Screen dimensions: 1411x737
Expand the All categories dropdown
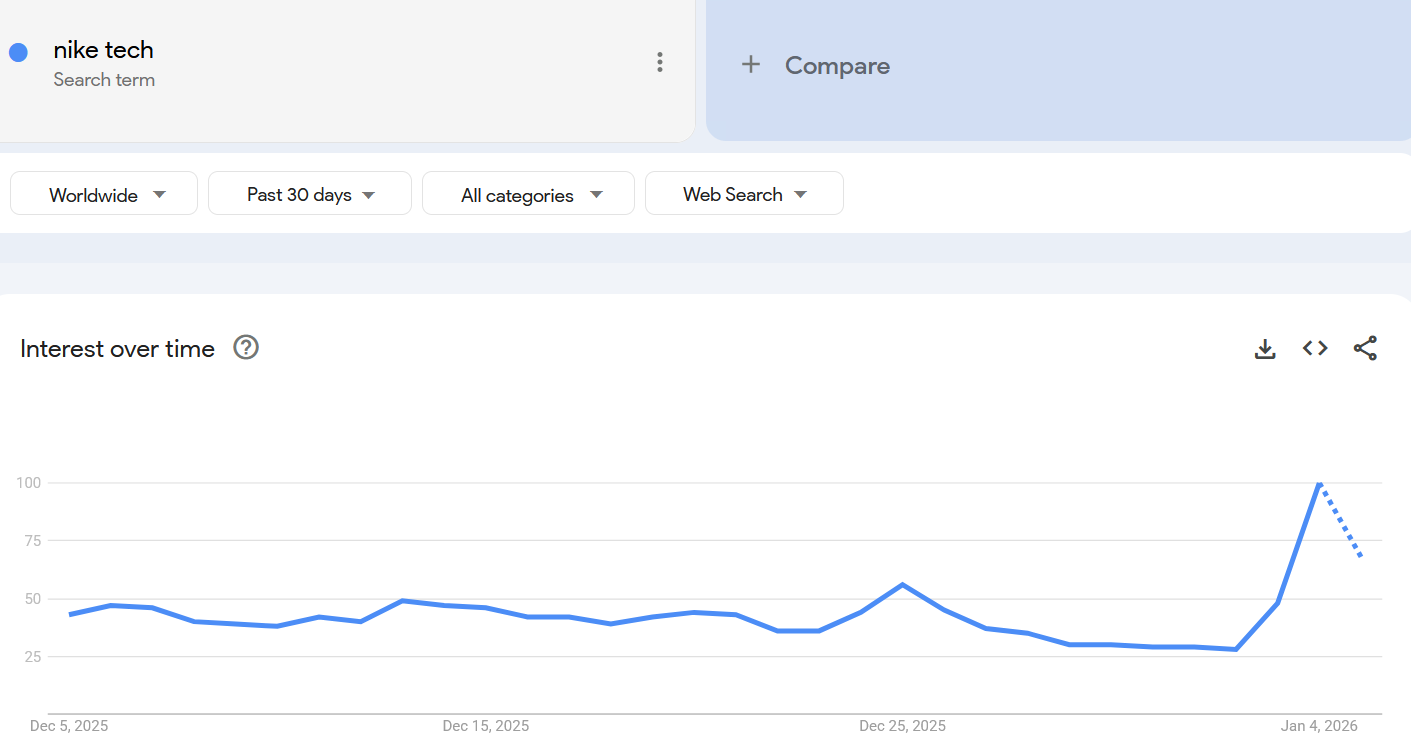click(528, 194)
